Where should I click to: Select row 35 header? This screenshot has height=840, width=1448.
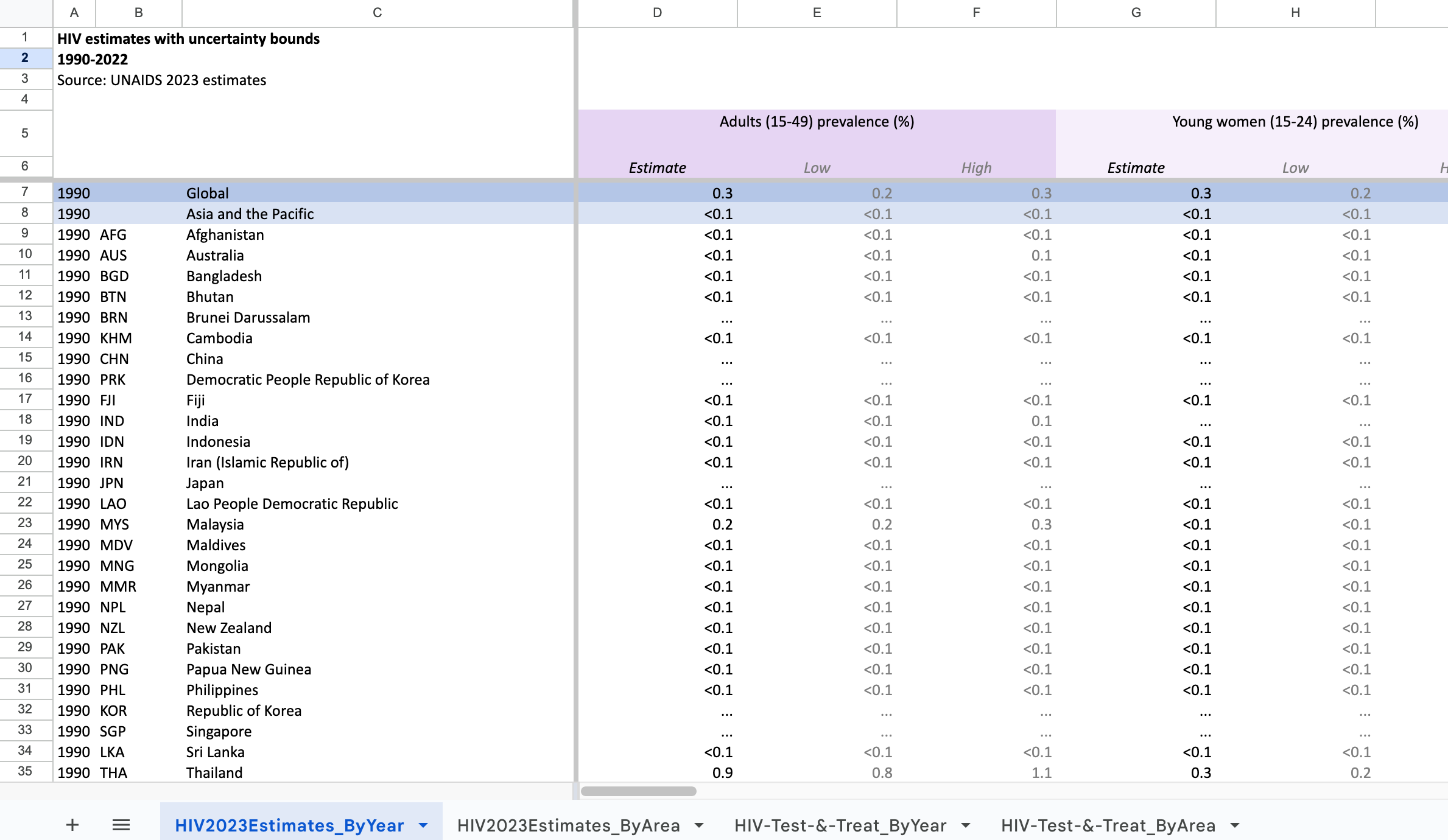click(25, 771)
